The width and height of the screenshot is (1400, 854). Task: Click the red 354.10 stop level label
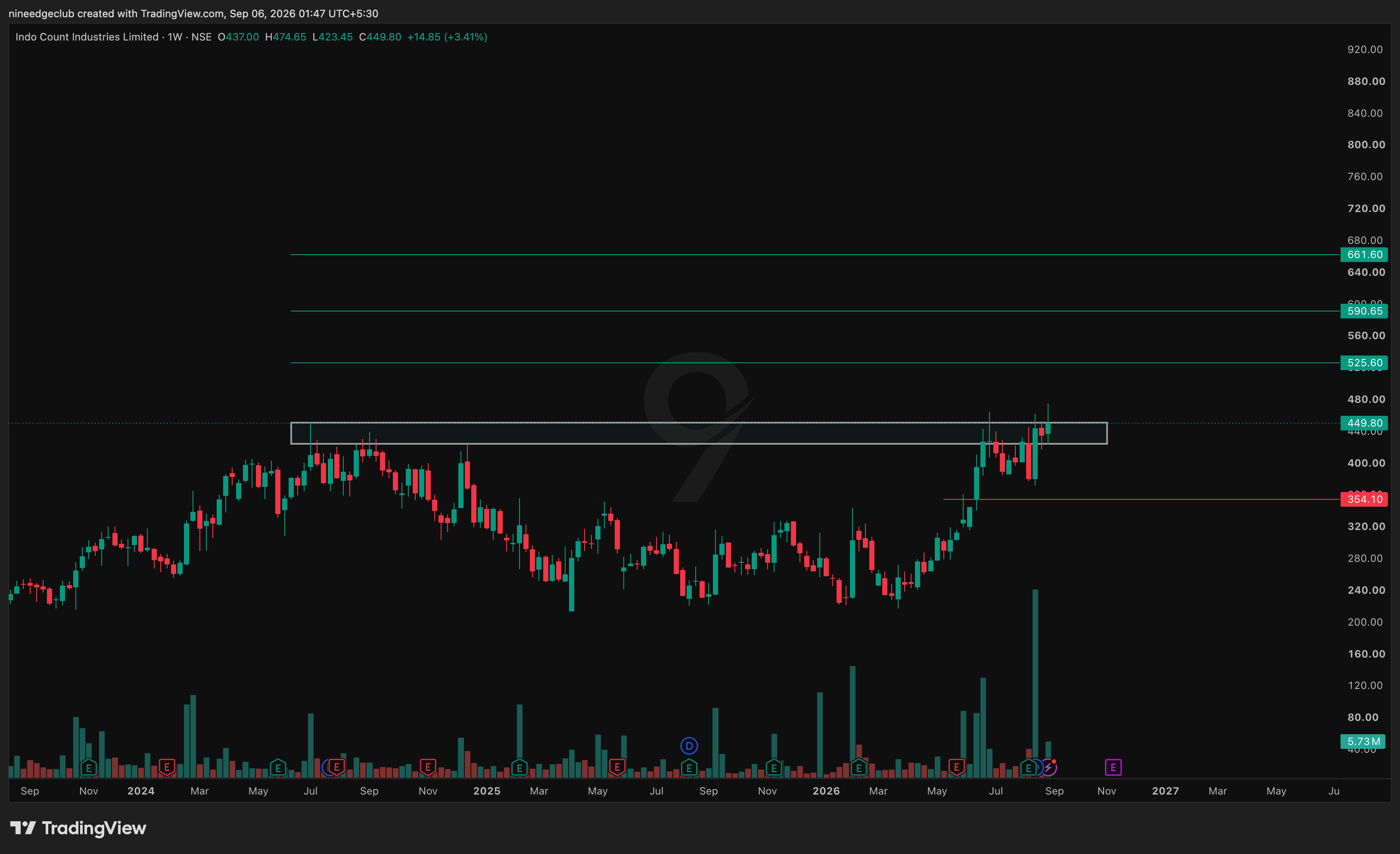[1364, 499]
